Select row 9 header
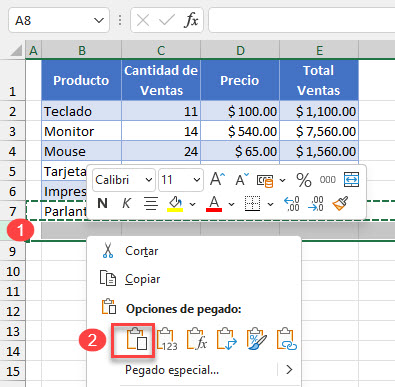The width and height of the screenshot is (395, 387). [13, 251]
